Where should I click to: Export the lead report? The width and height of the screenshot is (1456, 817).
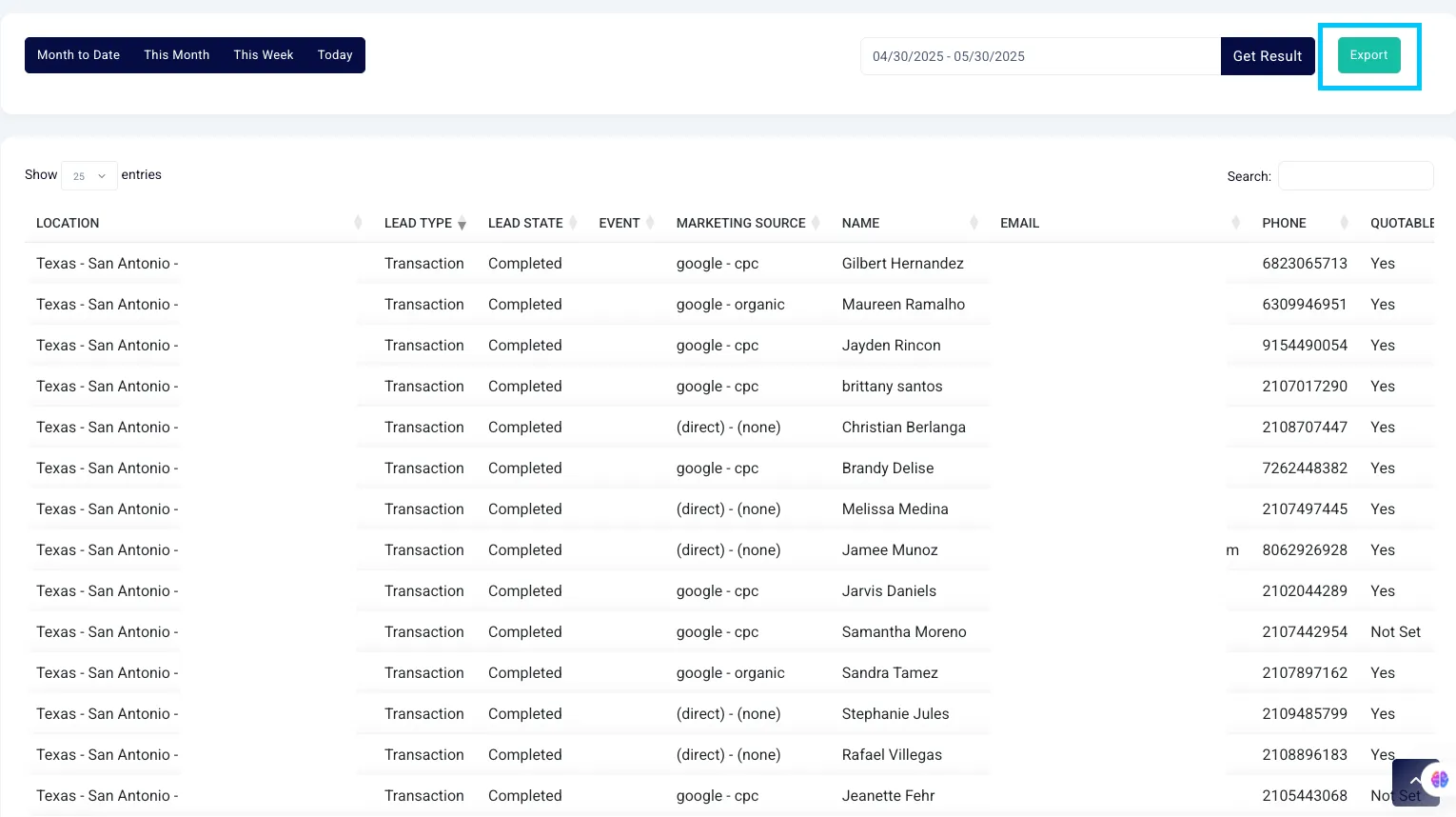coord(1369,55)
